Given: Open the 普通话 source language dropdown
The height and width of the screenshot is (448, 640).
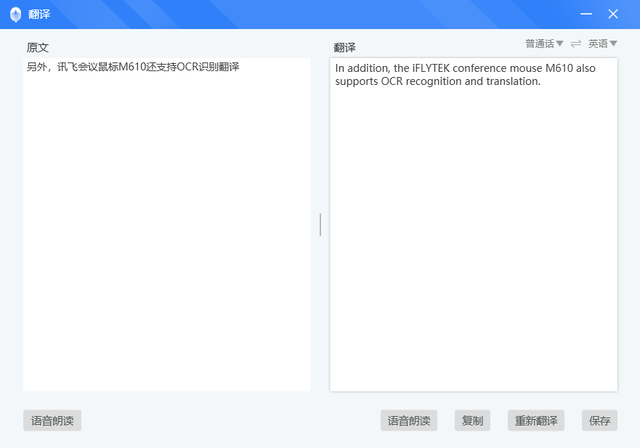Looking at the screenshot, I should coord(544,44).
